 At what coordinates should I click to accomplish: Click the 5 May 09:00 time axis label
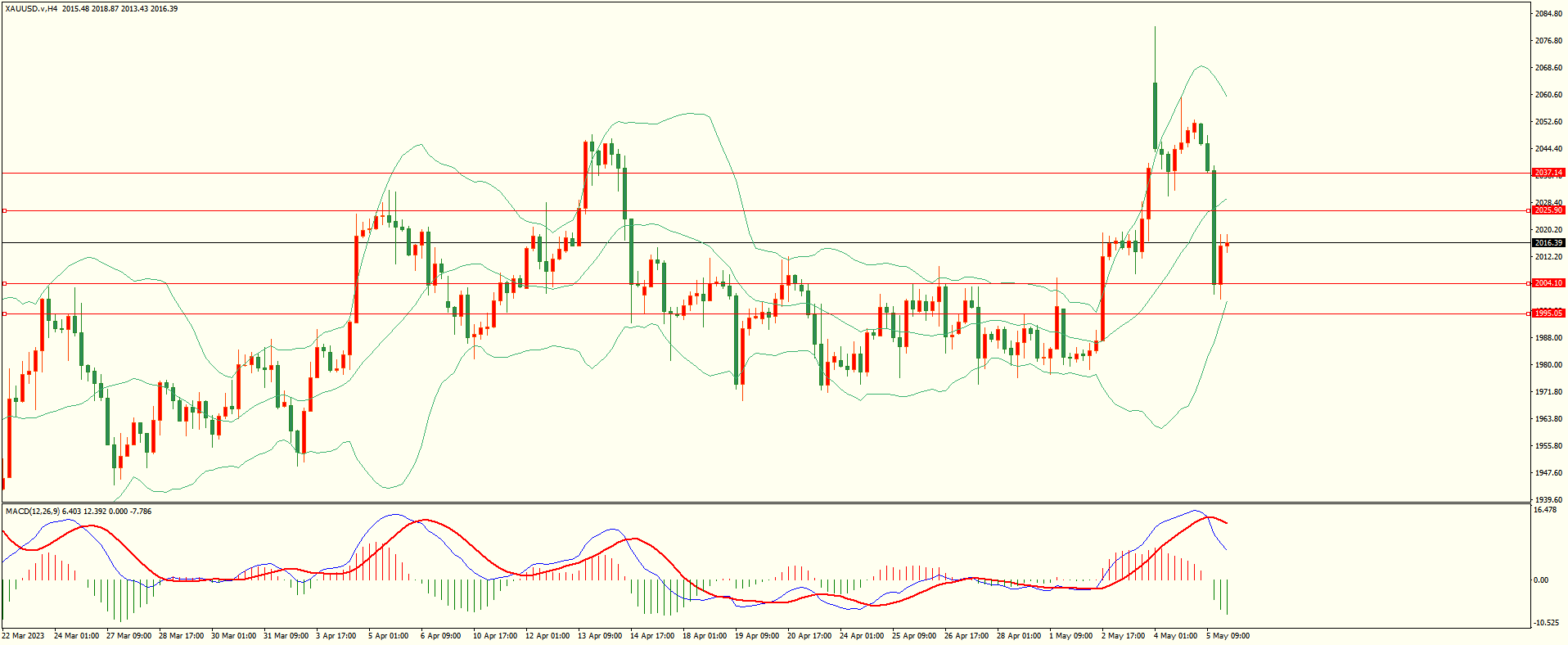pyautogui.click(x=1228, y=636)
